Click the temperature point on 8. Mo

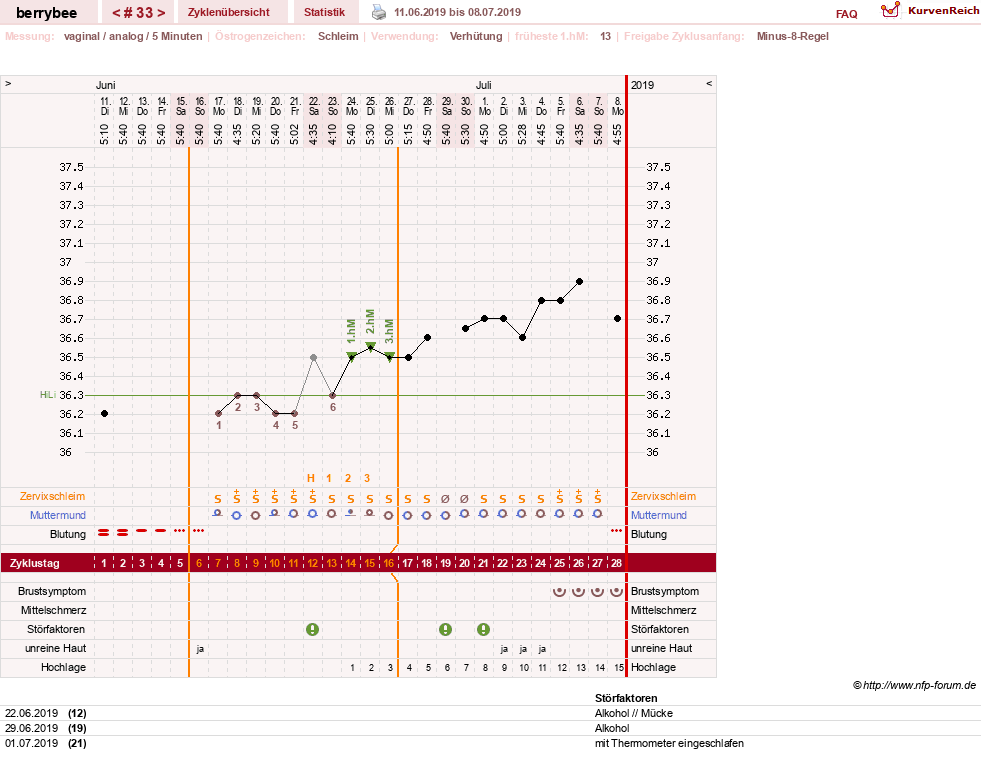618,318
